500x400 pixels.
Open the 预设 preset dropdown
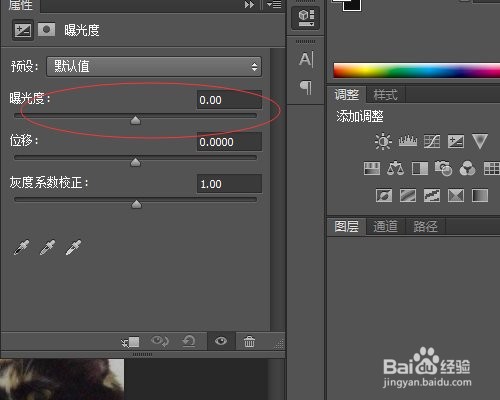(154, 67)
